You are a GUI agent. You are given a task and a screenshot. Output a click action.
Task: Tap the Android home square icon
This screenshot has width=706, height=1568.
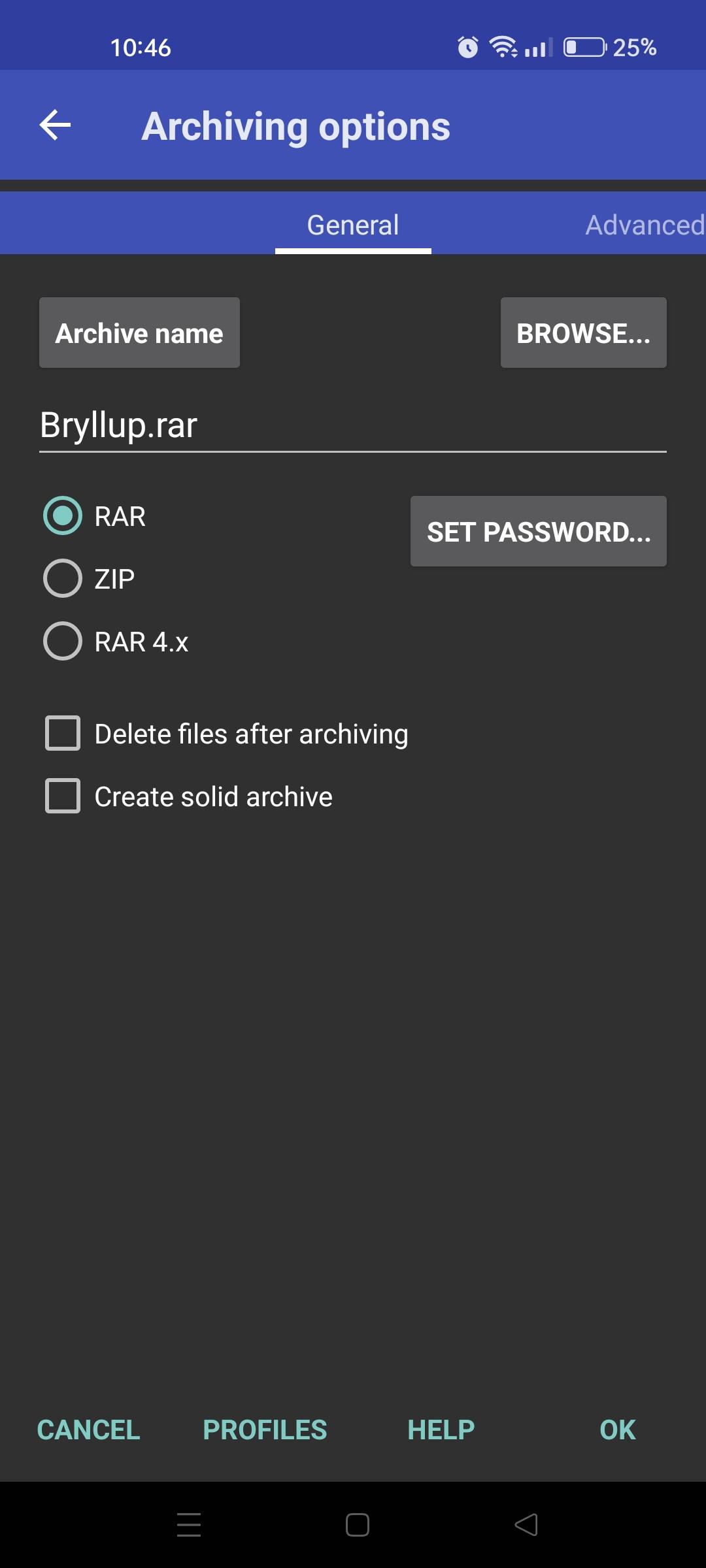358,1524
